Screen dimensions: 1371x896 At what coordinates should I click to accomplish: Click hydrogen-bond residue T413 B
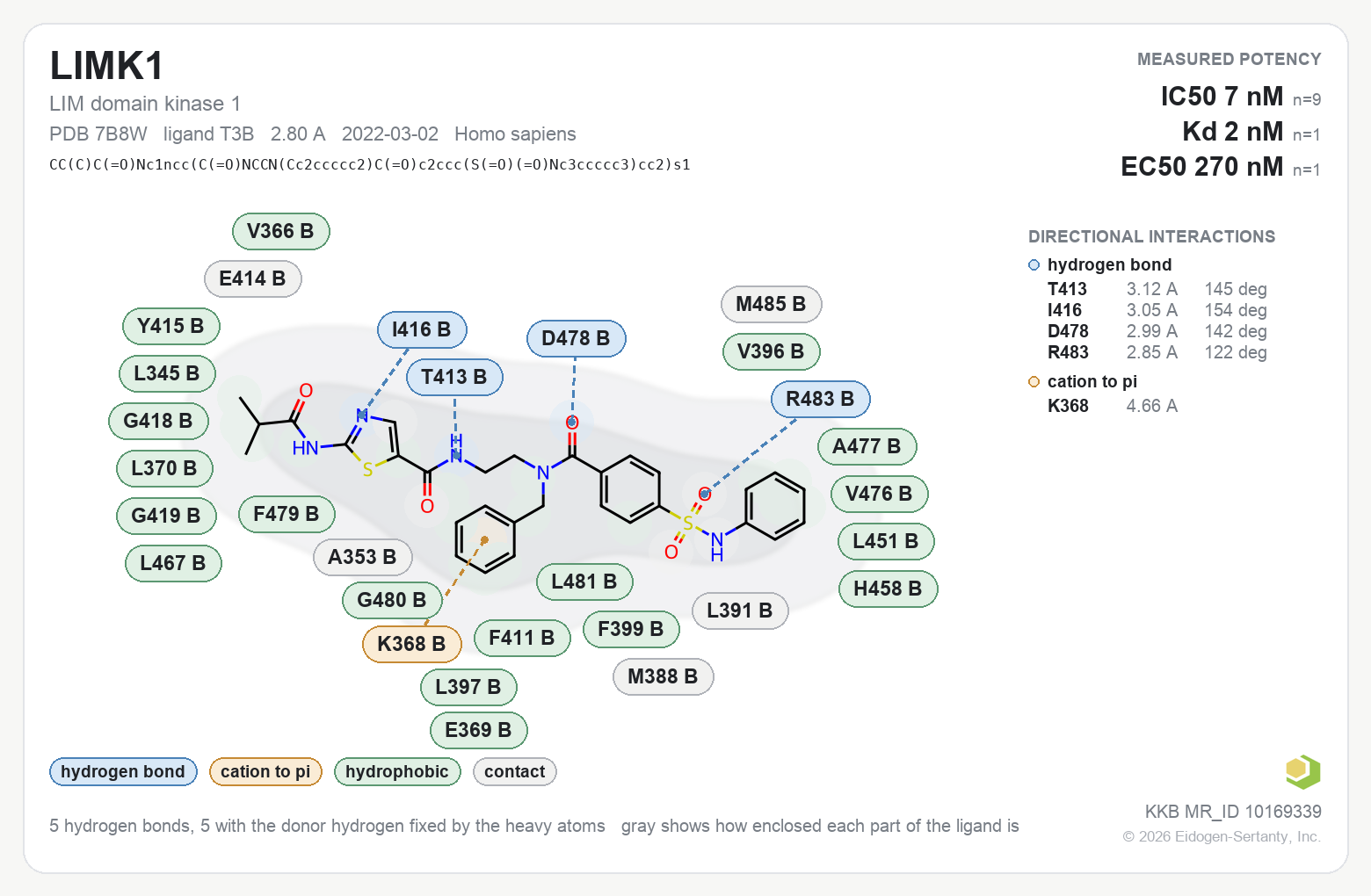pos(454,378)
